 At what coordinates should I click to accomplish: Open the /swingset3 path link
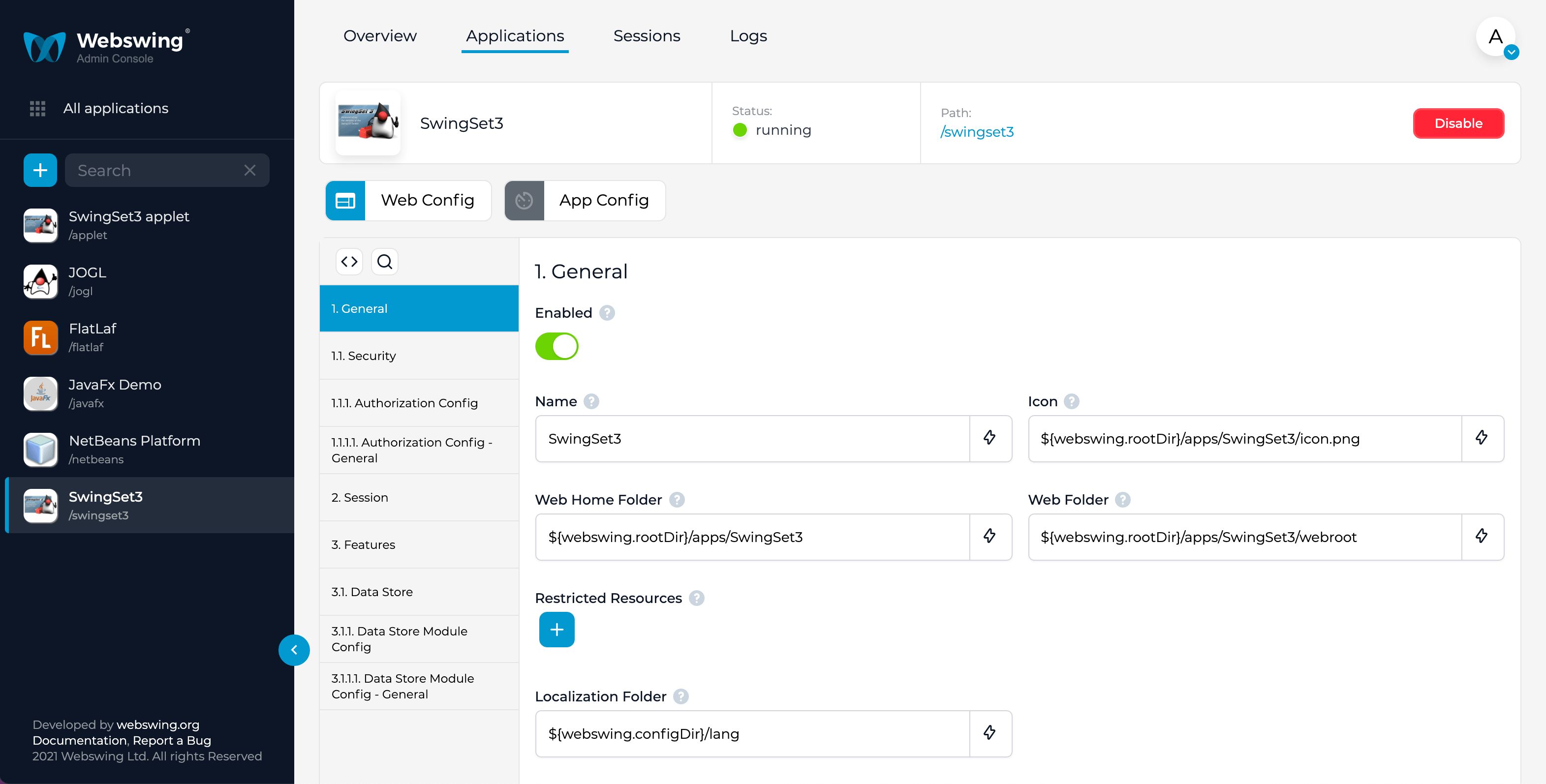pyautogui.click(x=977, y=132)
